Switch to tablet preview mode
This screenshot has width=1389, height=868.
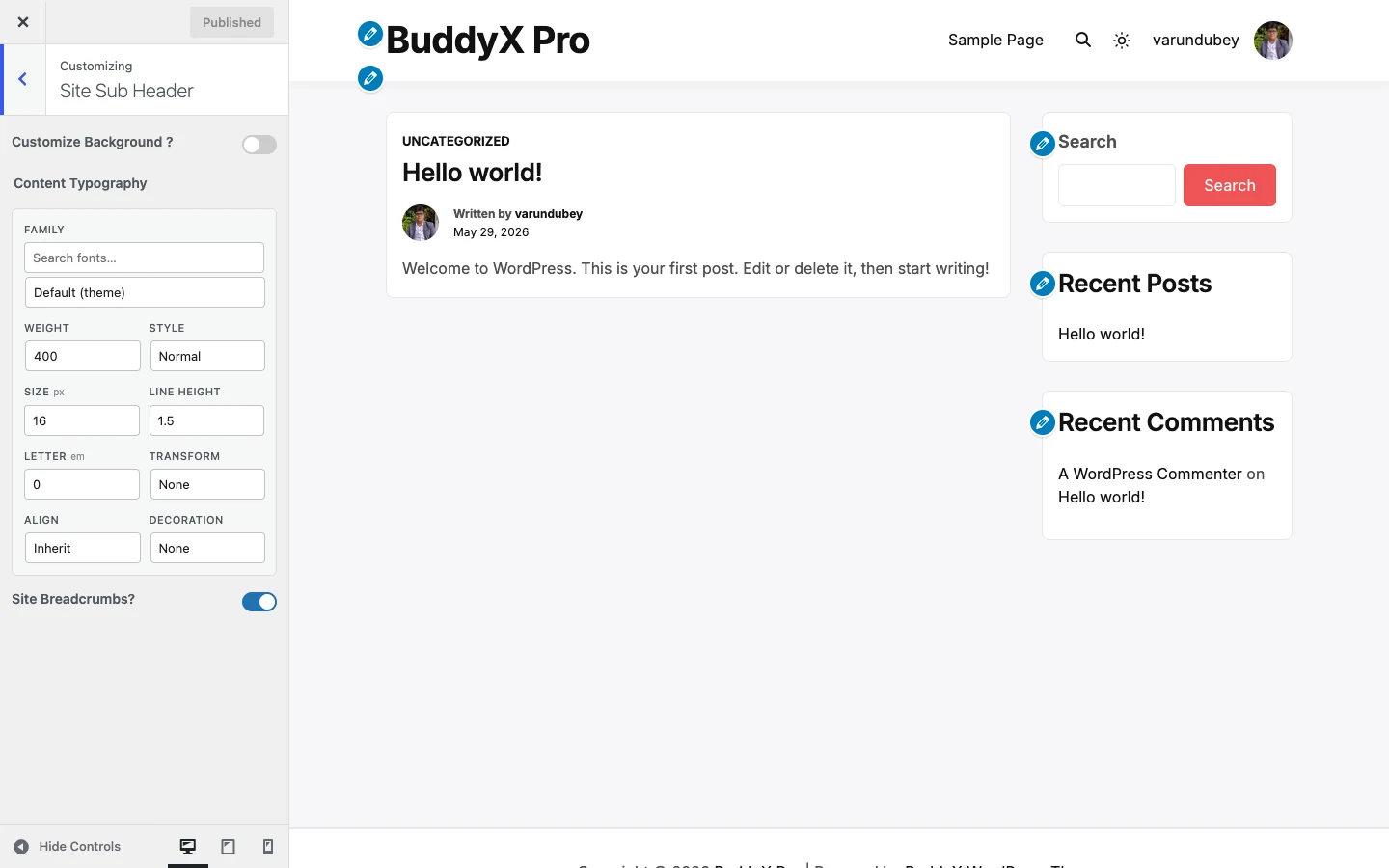pos(229,847)
